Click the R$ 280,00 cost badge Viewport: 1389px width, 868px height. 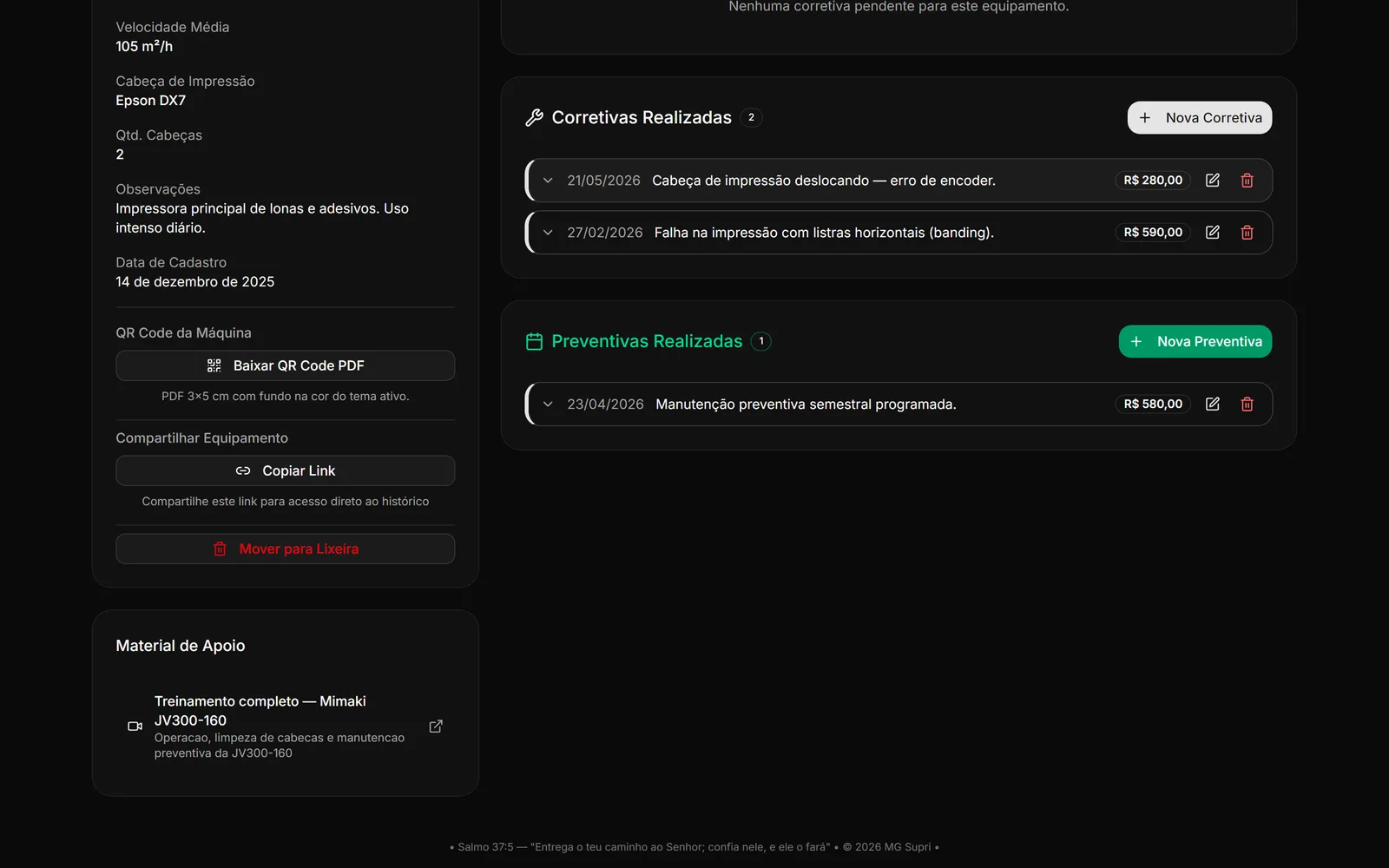pos(1153,181)
